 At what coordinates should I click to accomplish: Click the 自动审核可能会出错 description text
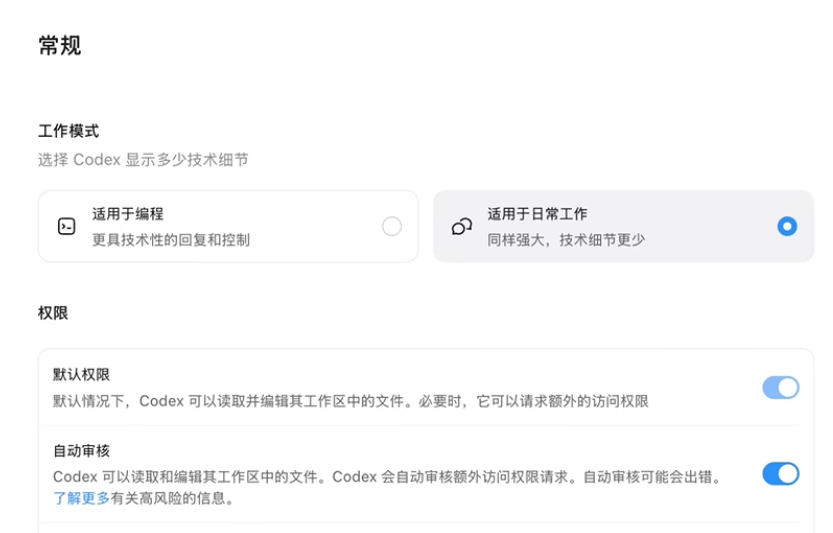pyautogui.click(x=654, y=477)
